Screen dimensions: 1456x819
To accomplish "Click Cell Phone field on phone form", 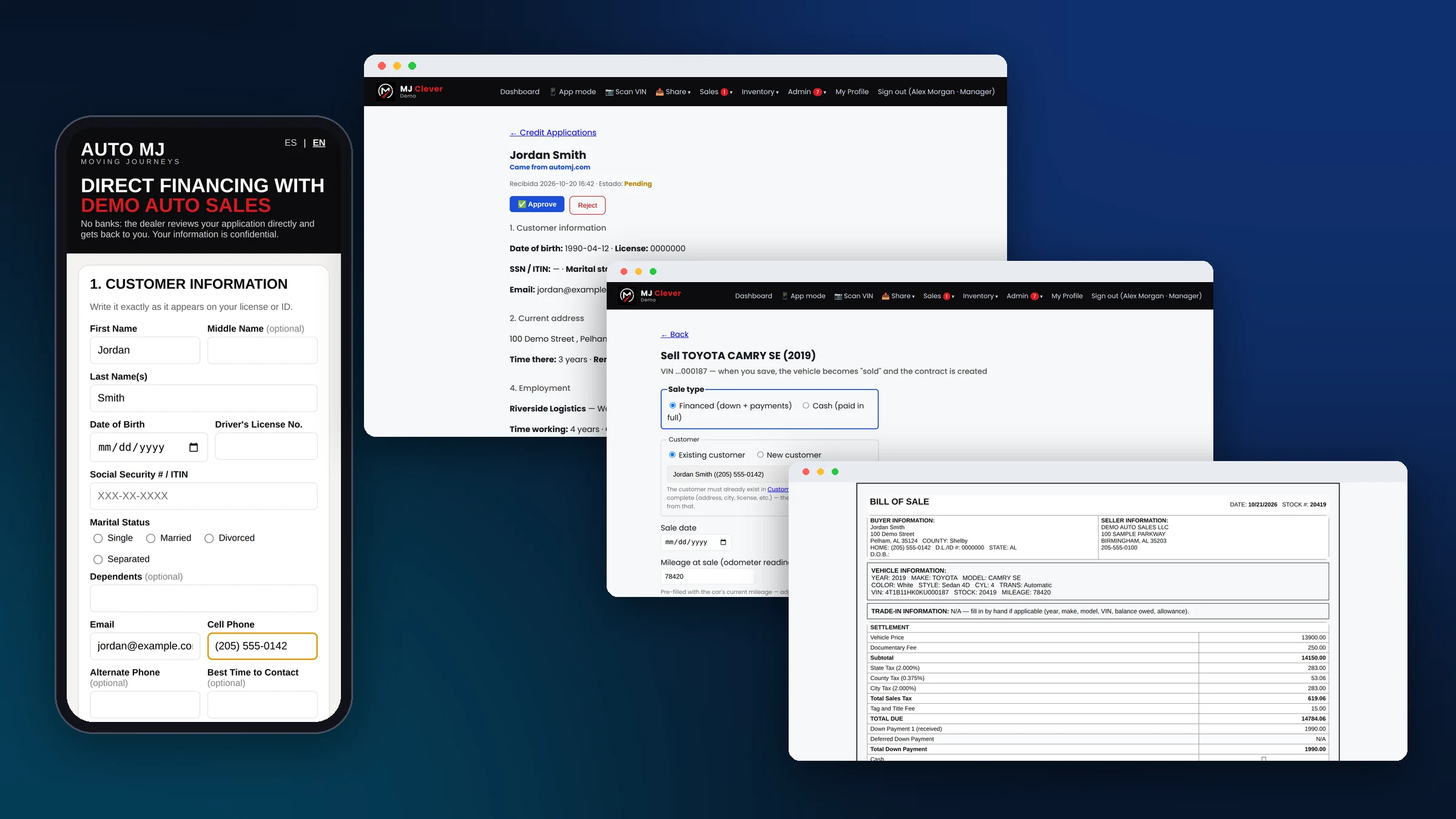I will pyautogui.click(x=262, y=646).
